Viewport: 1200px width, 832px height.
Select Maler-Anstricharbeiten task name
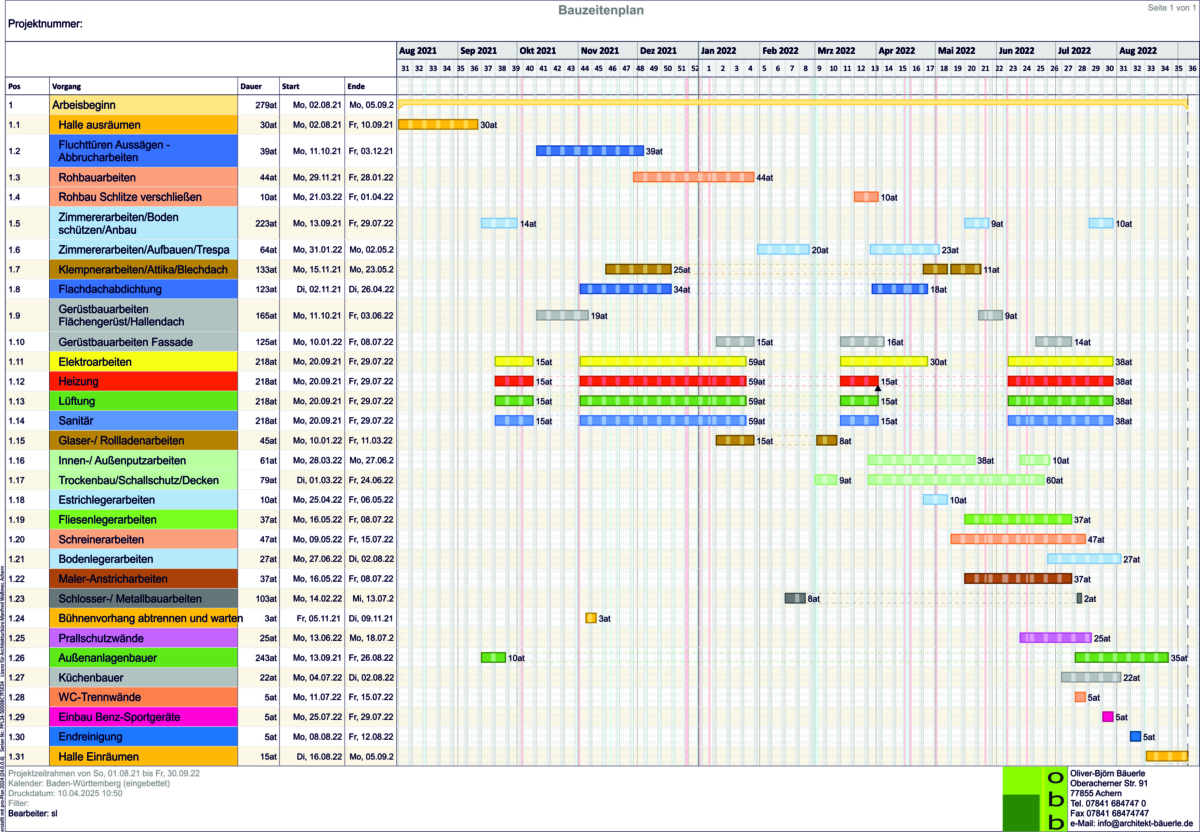pos(113,579)
